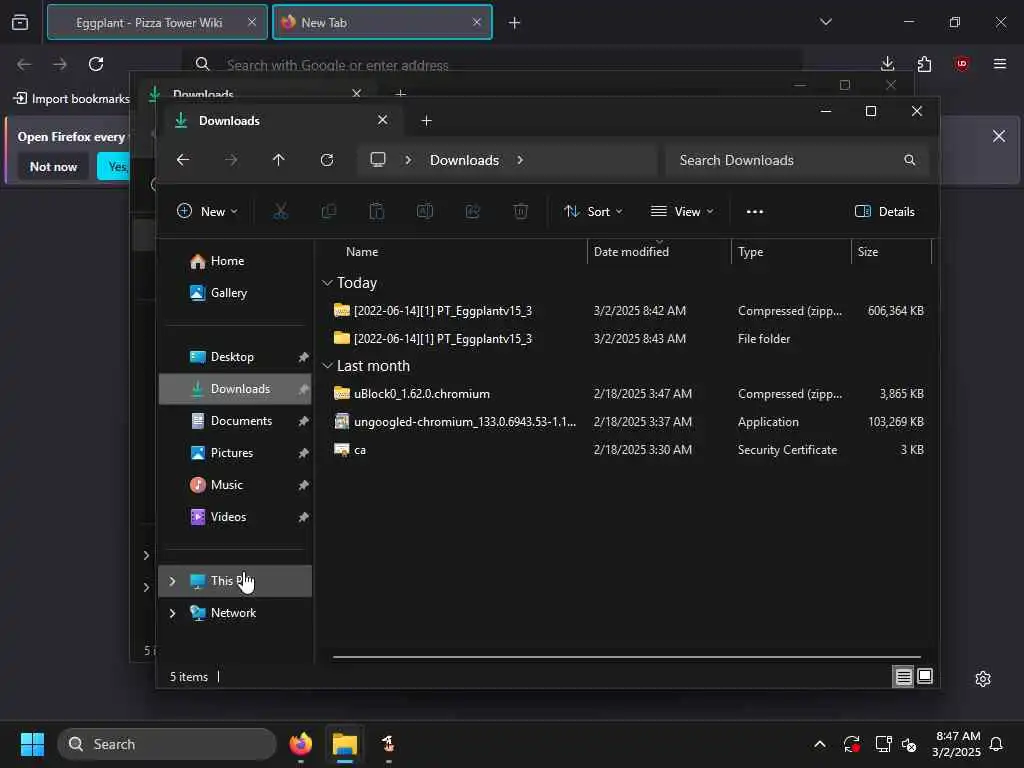Open the New item dropdown
The image size is (1024, 768).
207,212
